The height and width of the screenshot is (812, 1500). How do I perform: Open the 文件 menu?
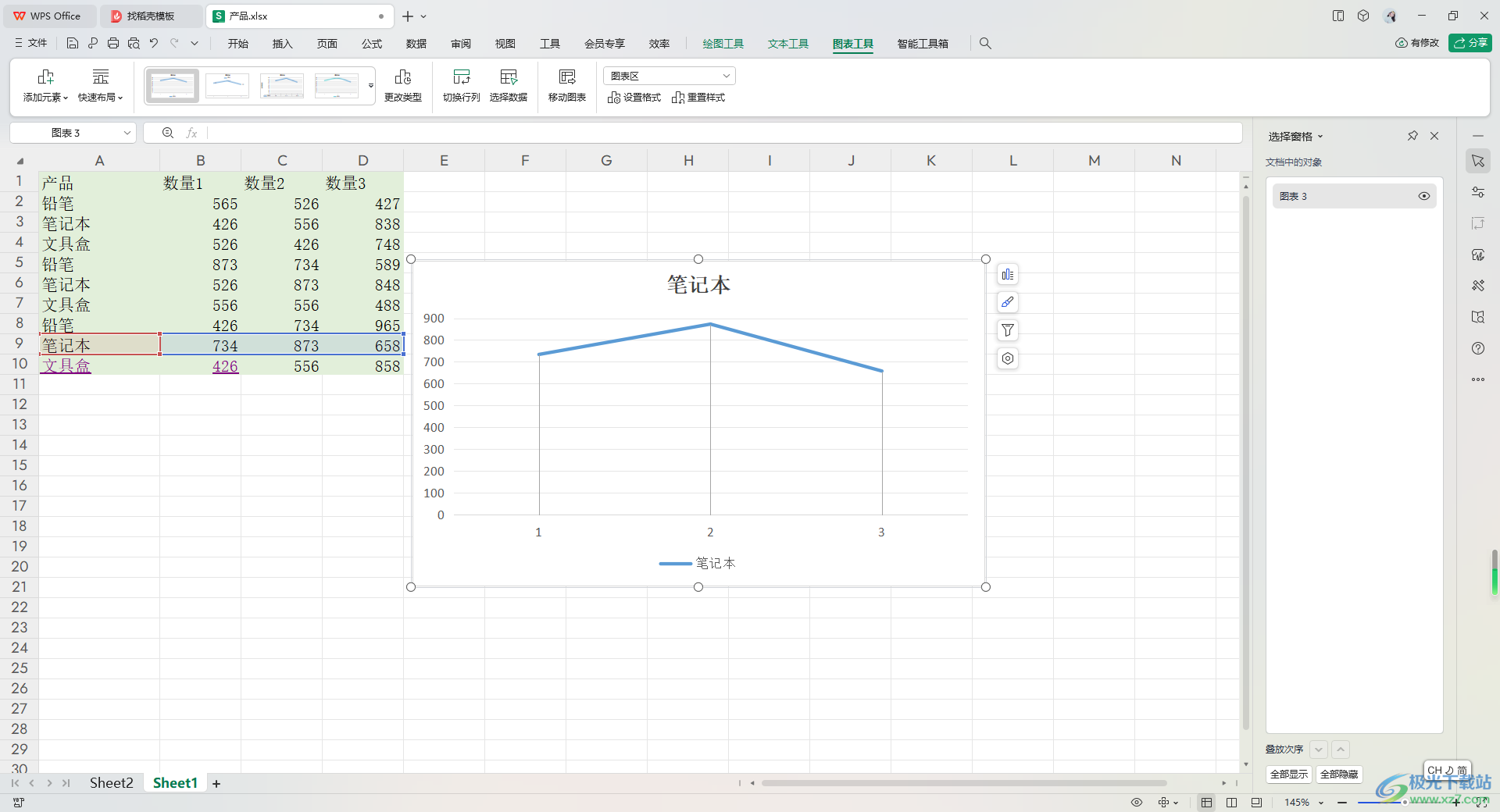(31, 44)
